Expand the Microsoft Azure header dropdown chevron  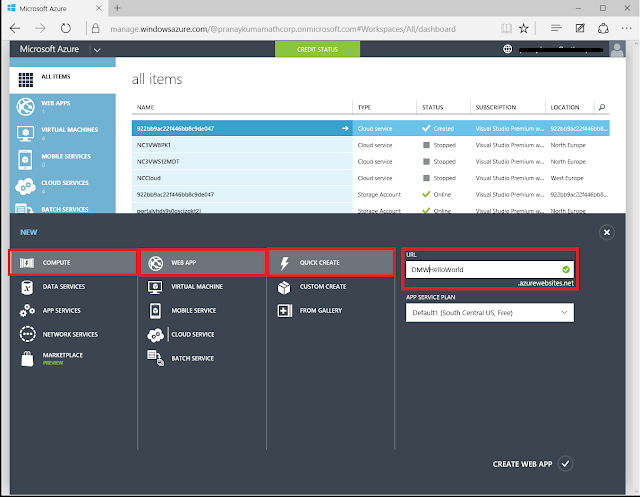click(x=97, y=50)
